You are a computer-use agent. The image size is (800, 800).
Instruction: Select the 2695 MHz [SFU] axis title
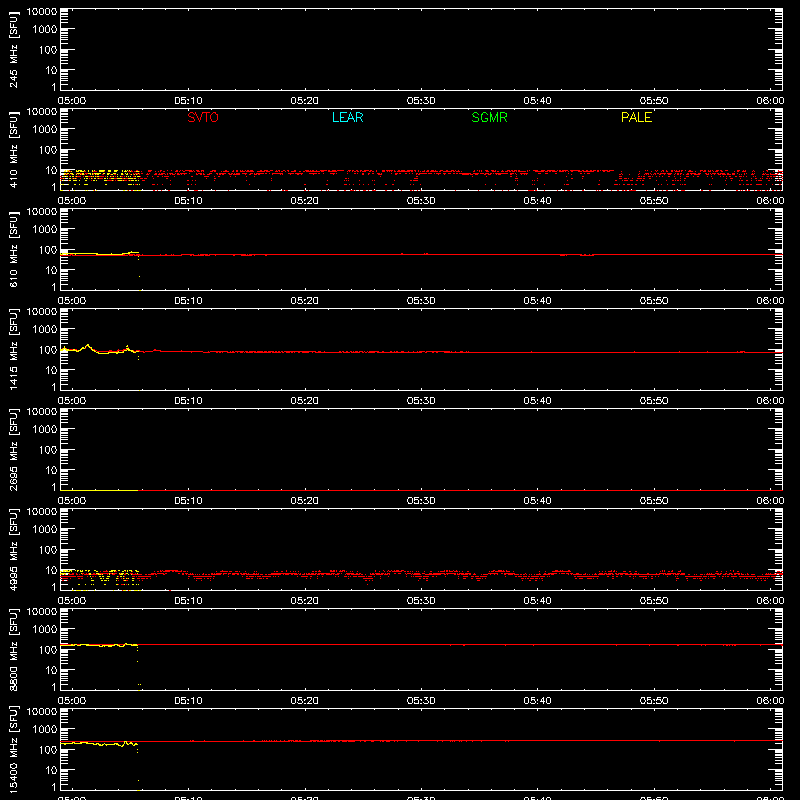(13, 449)
